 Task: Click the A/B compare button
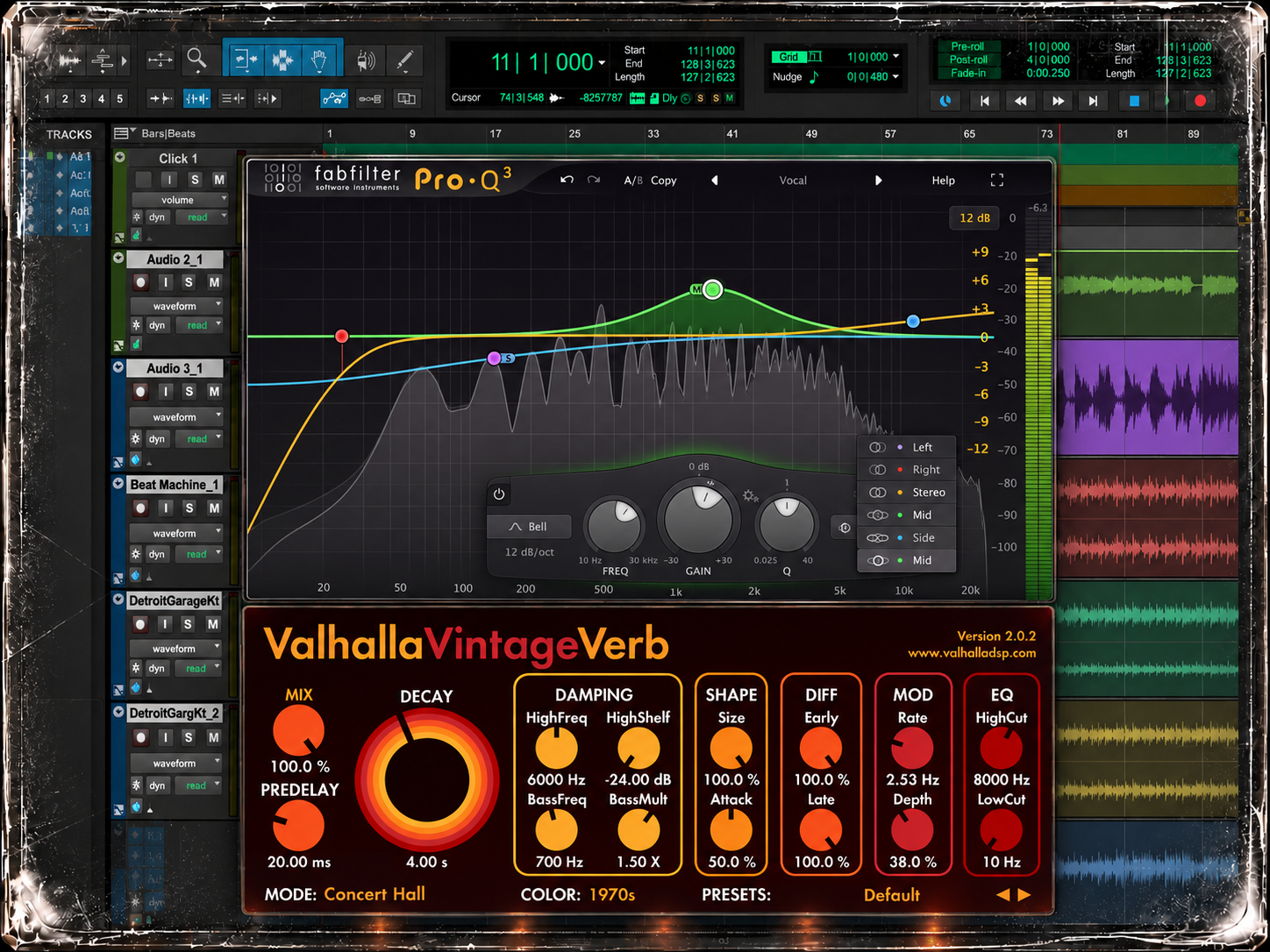633,181
